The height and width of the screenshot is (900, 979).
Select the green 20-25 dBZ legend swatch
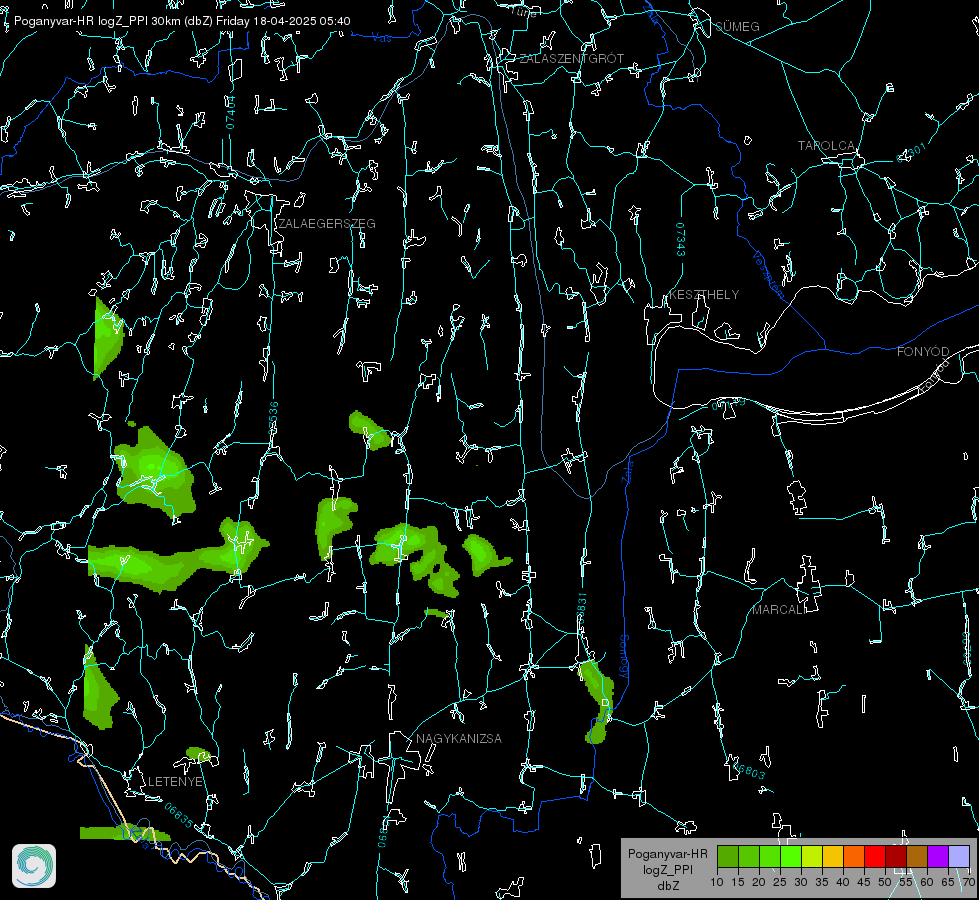click(x=770, y=857)
